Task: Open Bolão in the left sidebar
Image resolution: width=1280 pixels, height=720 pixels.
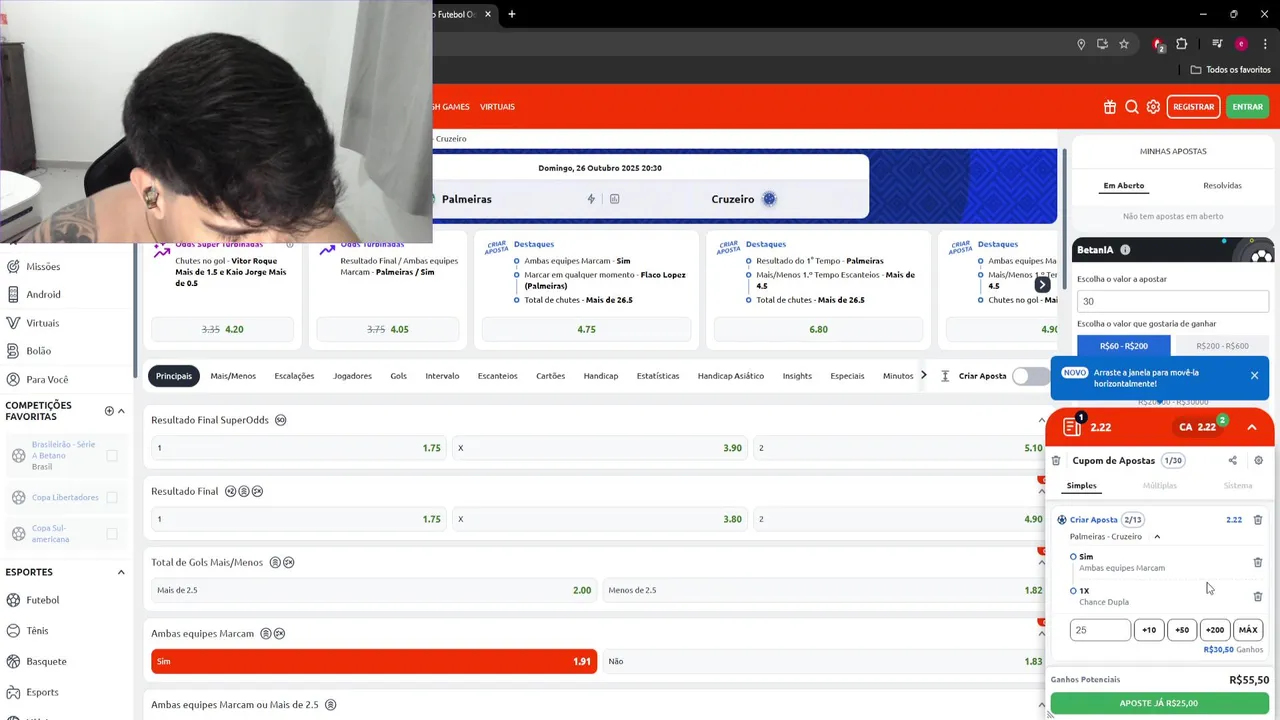Action: coord(38,351)
